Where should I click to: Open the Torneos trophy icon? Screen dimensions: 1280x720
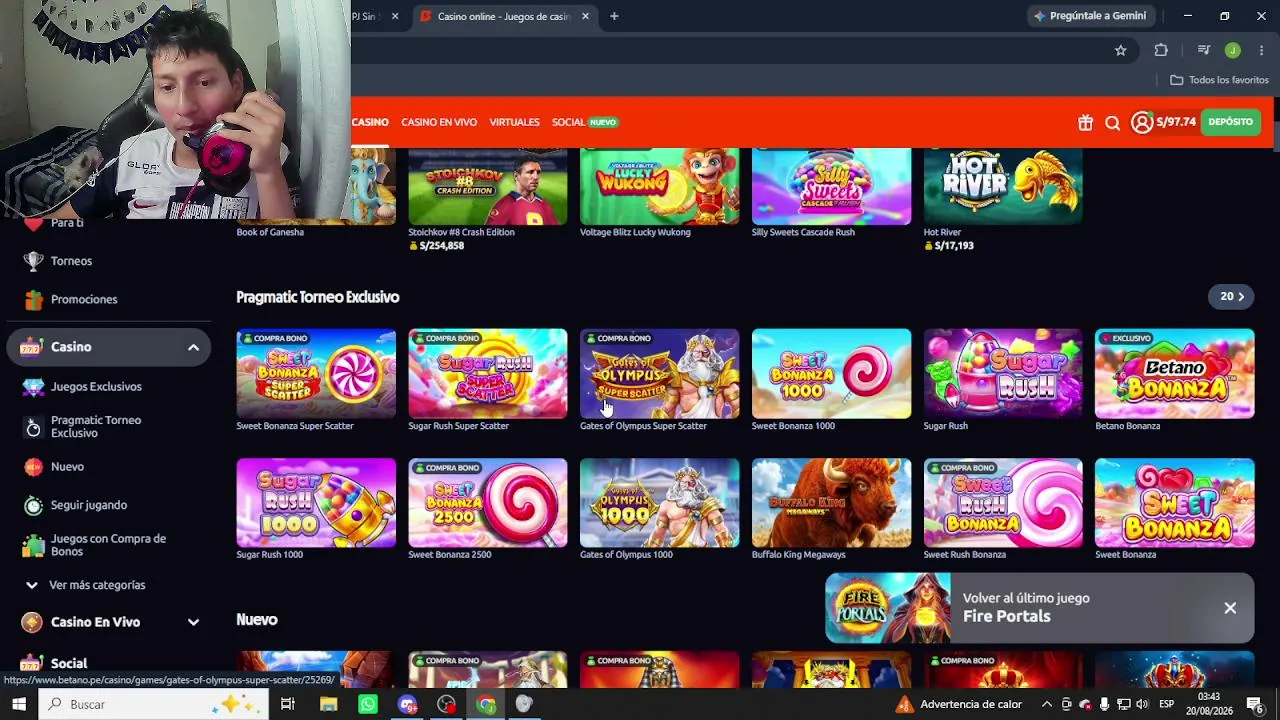pos(34,261)
